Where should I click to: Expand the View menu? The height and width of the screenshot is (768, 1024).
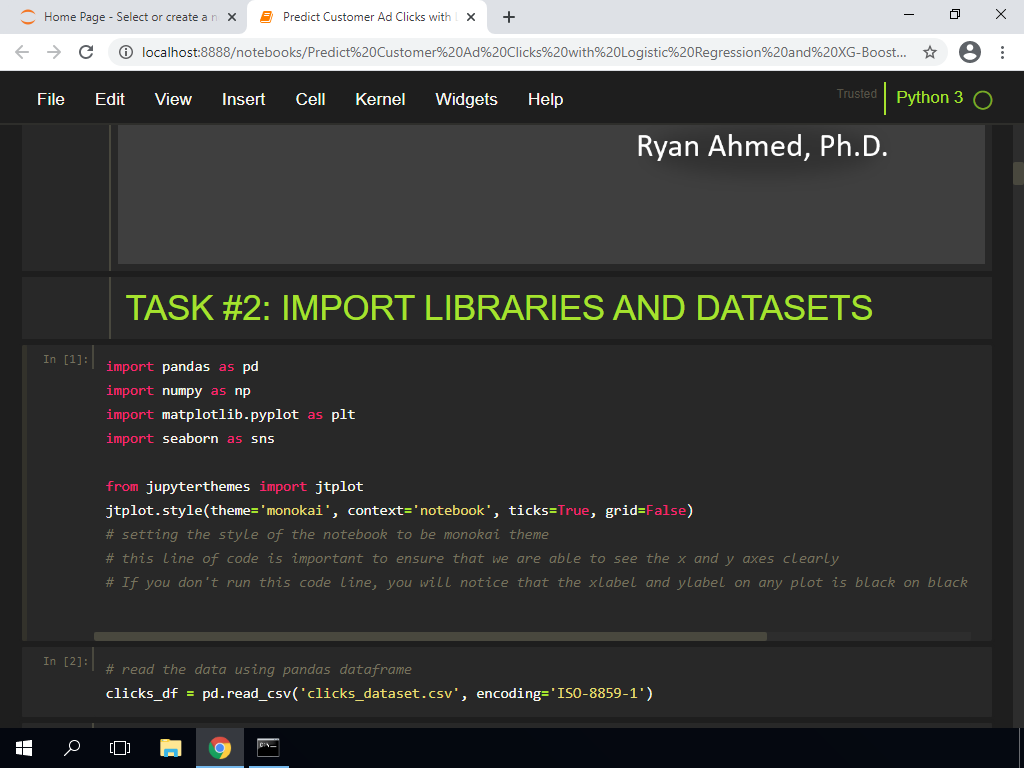173,99
